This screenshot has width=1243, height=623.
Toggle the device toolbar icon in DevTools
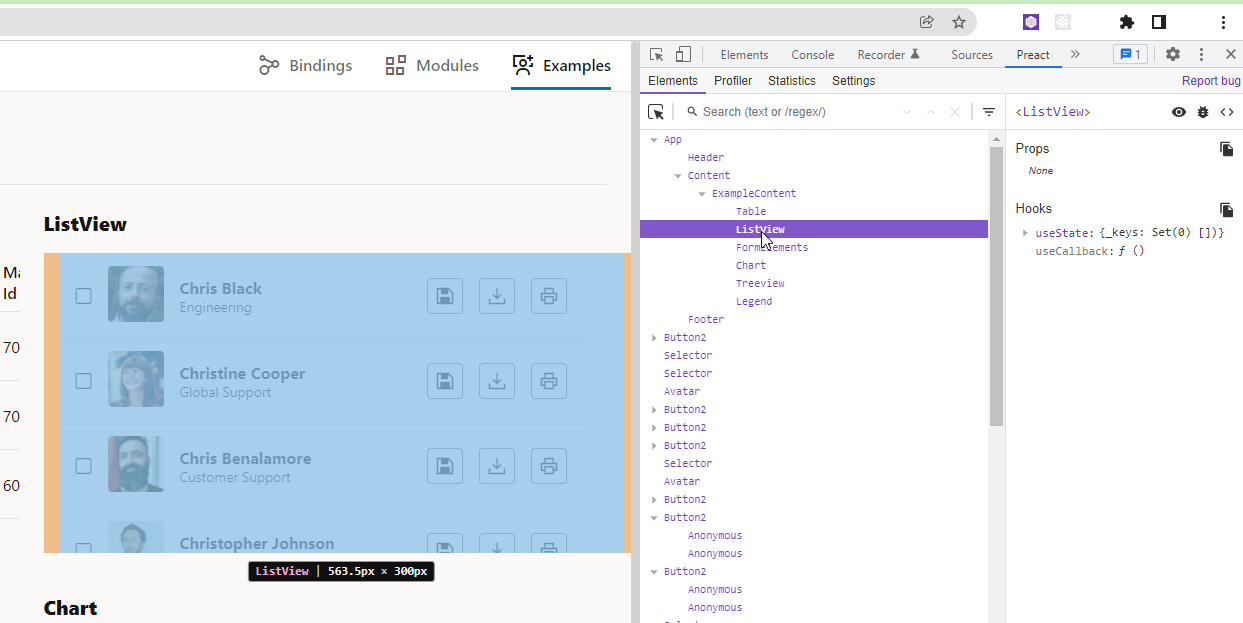click(x=683, y=55)
